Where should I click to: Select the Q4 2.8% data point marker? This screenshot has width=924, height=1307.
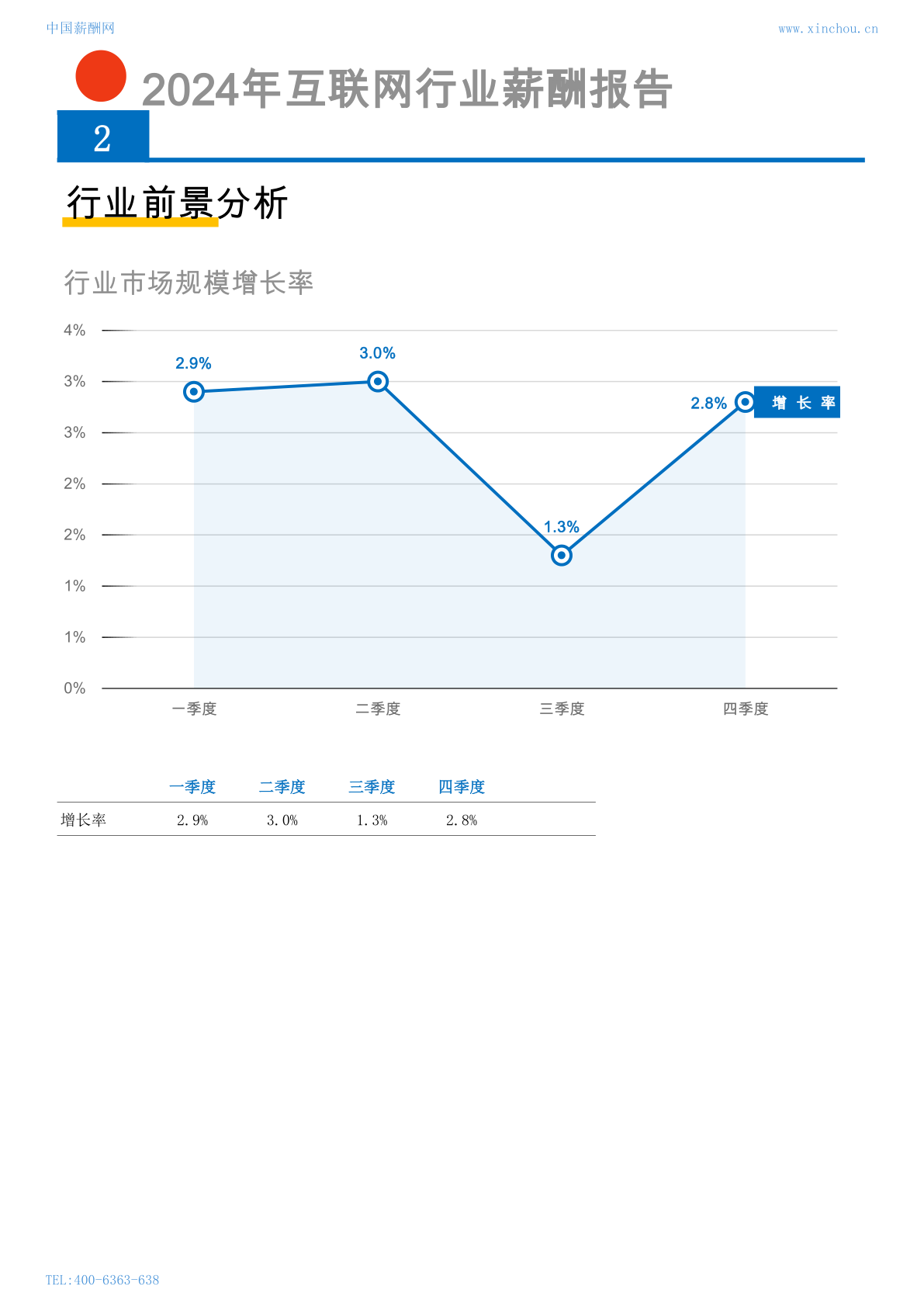745,402
